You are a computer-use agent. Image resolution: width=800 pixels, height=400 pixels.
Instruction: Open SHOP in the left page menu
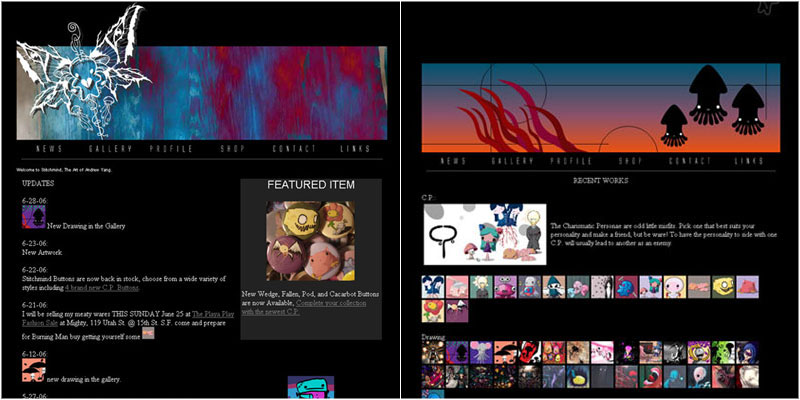point(233,149)
